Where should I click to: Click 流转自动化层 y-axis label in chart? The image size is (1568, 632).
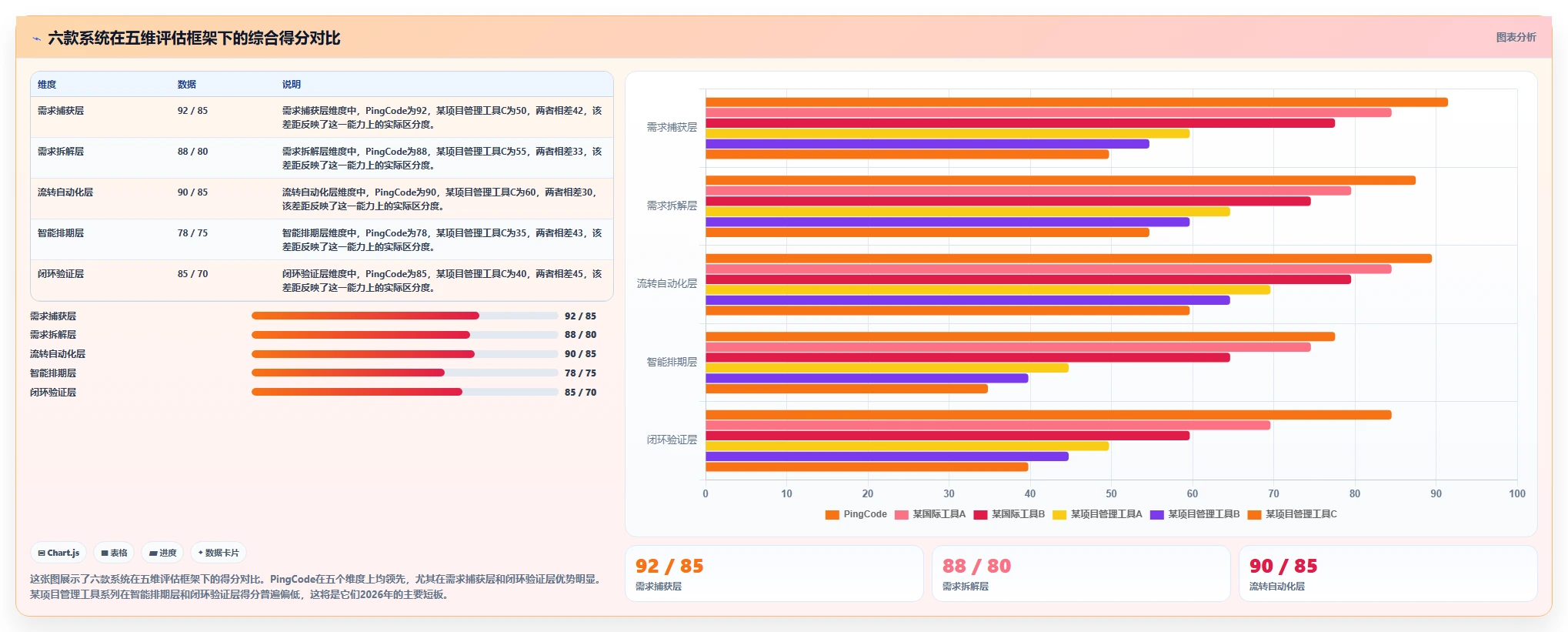click(667, 284)
